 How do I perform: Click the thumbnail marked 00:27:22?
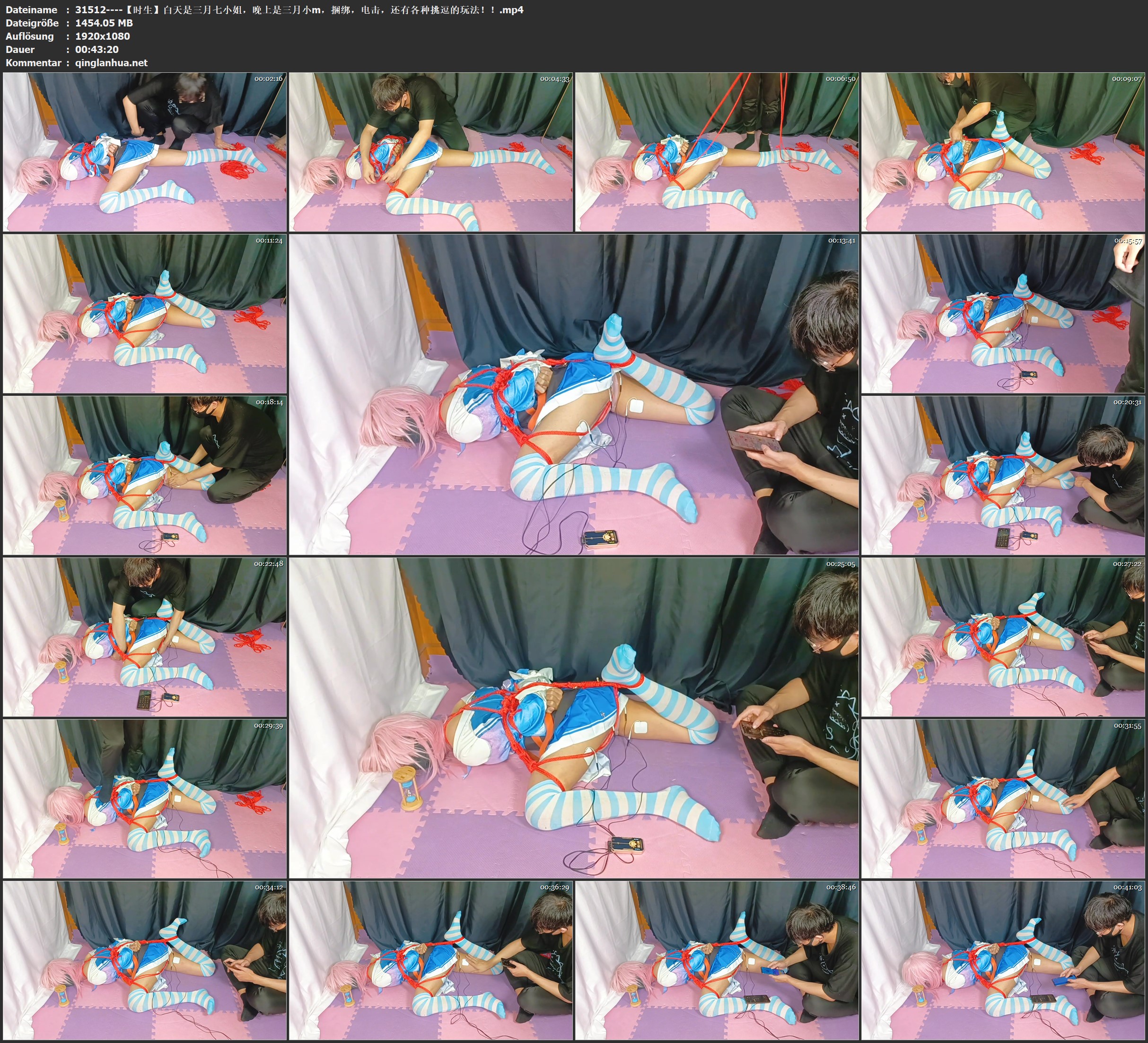tap(1003, 637)
